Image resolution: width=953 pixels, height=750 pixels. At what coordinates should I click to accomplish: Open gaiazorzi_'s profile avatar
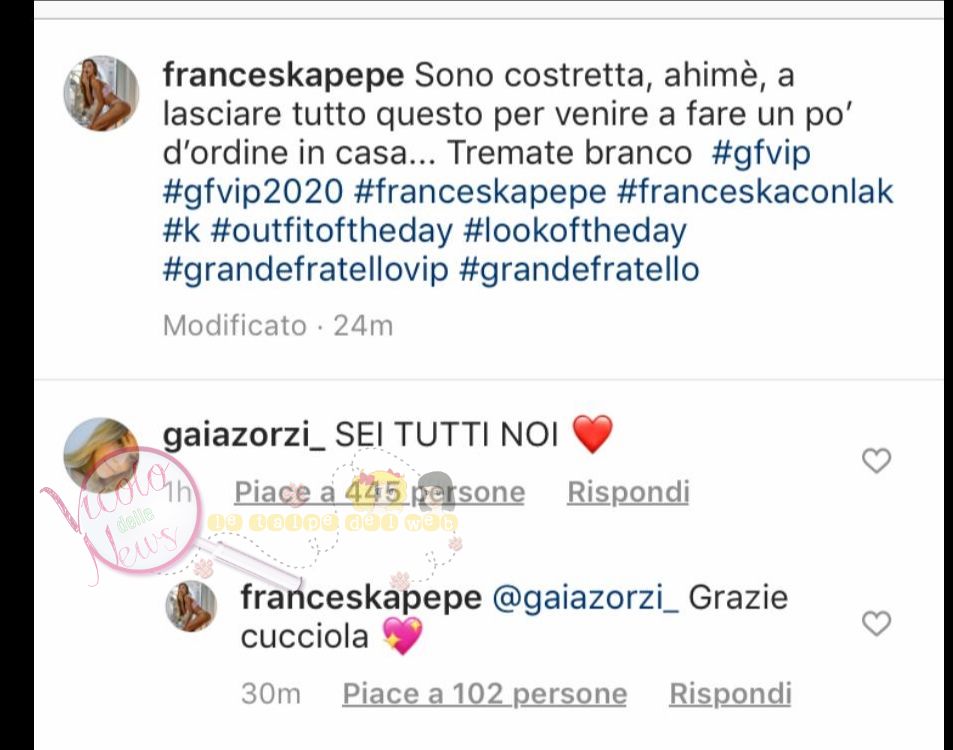(101, 455)
